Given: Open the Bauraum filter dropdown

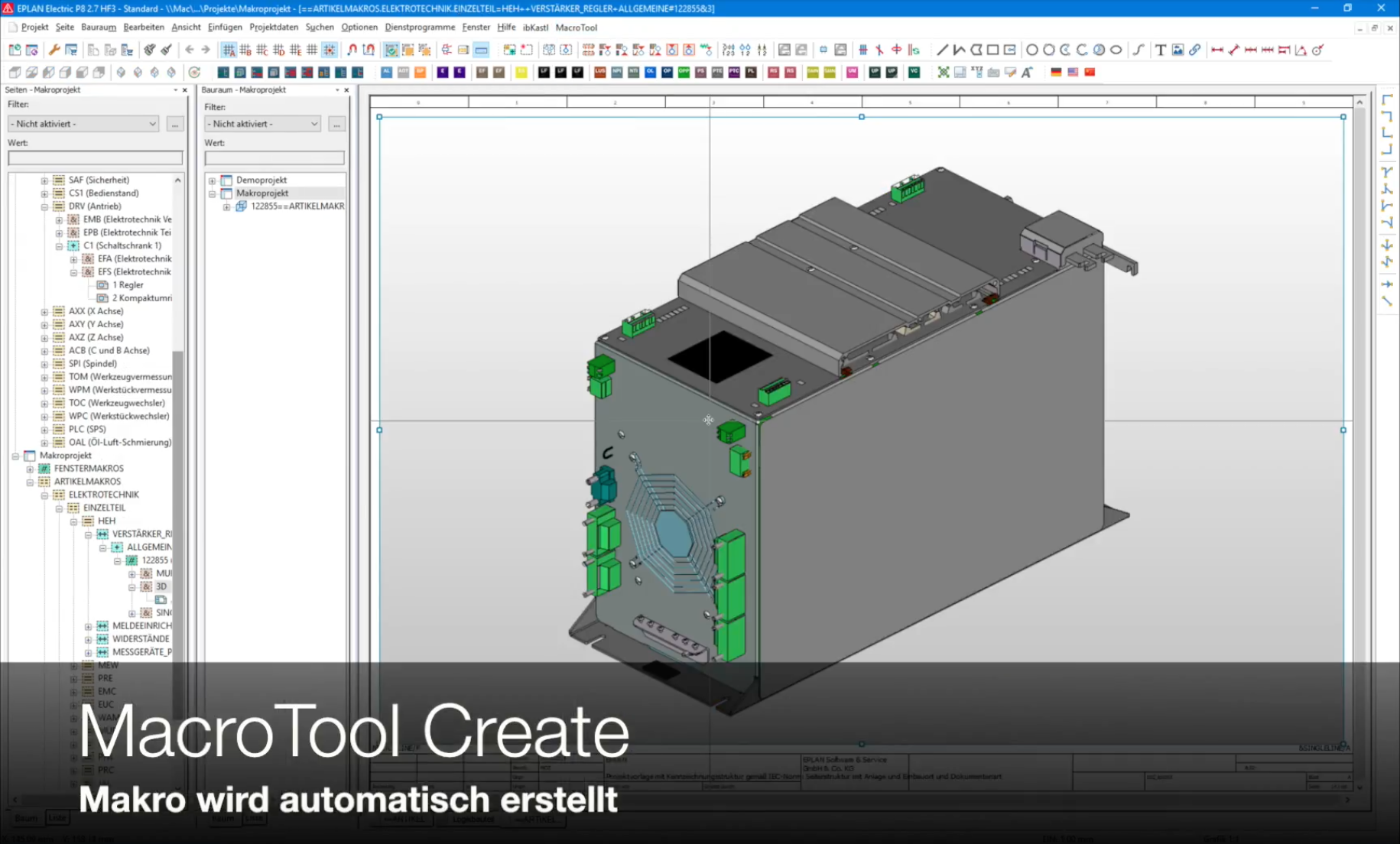Looking at the screenshot, I should point(263,124).
